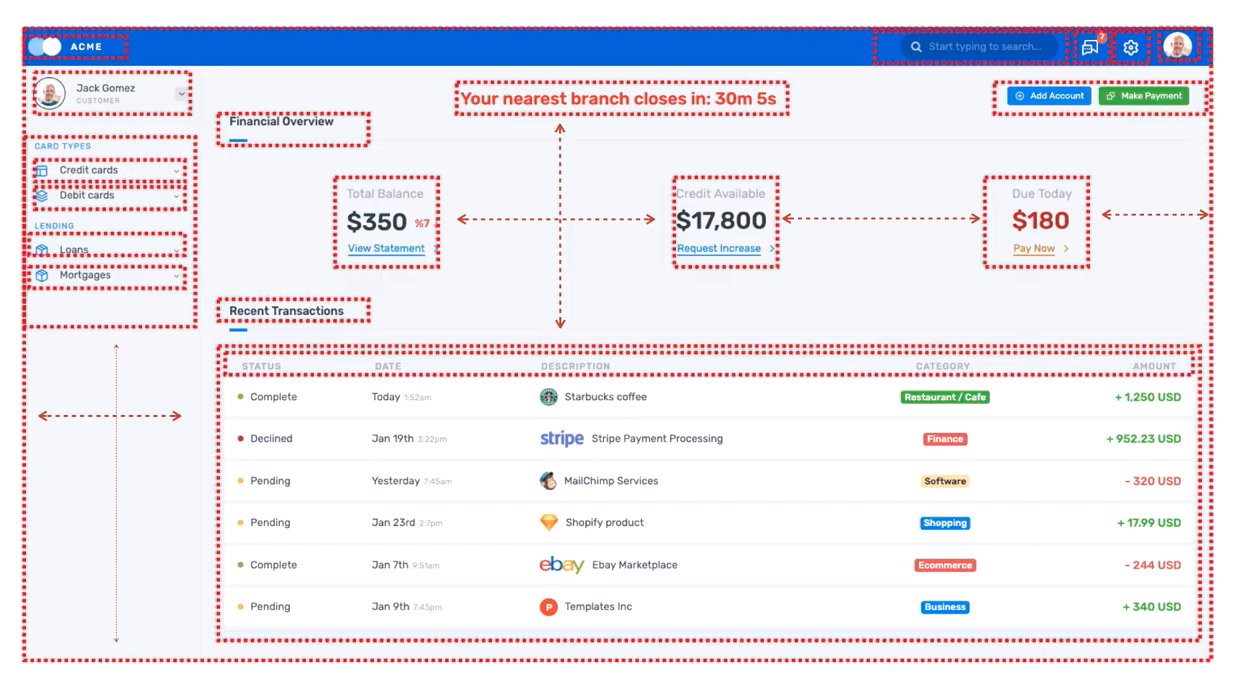Click the Loans box icon

click(x=42, y=250)
